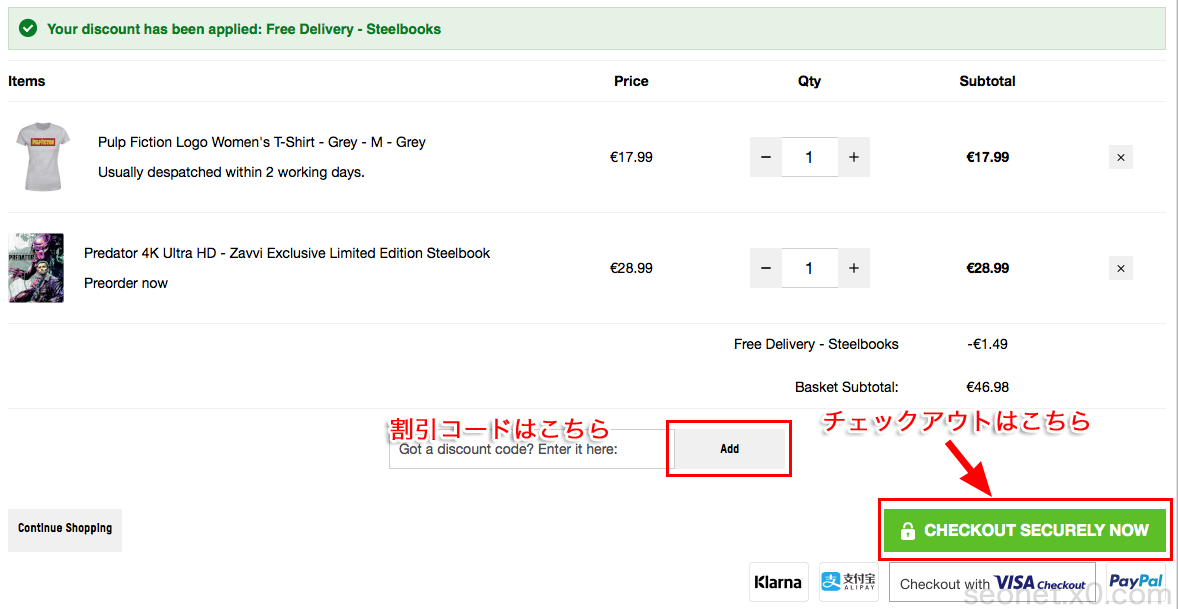
Task: Click Continue Shopping button
Action: (65, 529)
